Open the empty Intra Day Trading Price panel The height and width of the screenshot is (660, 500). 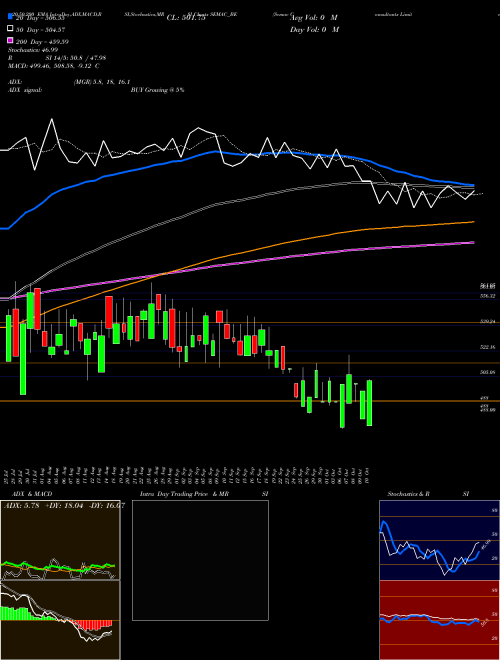click(200, 560)
